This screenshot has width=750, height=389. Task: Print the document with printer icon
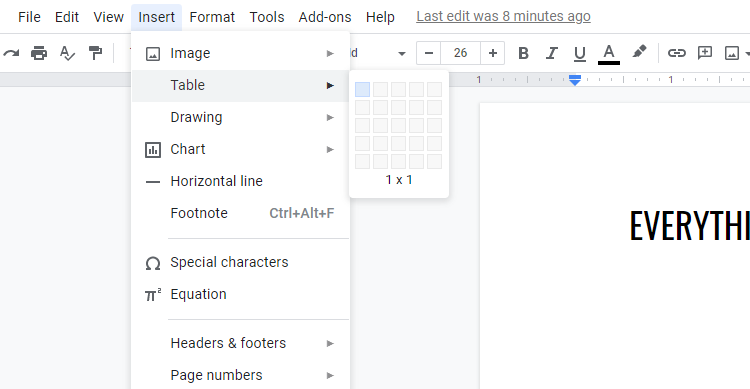tap(39, 53)
